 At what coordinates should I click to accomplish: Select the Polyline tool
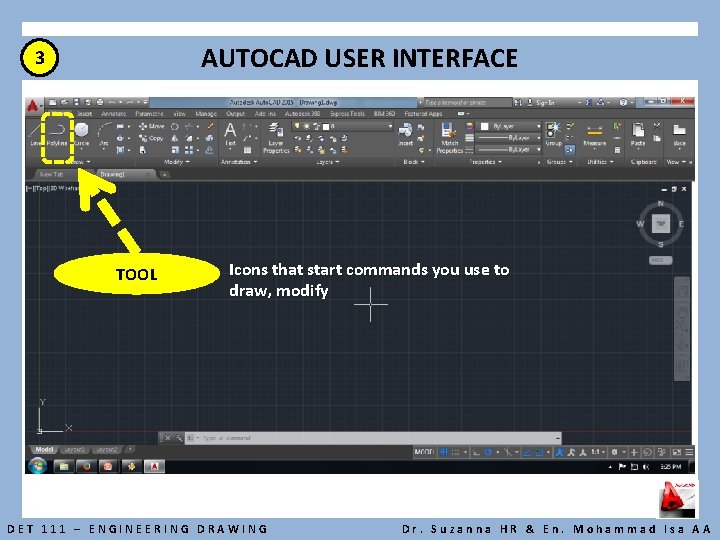click(x=57, y=135)
